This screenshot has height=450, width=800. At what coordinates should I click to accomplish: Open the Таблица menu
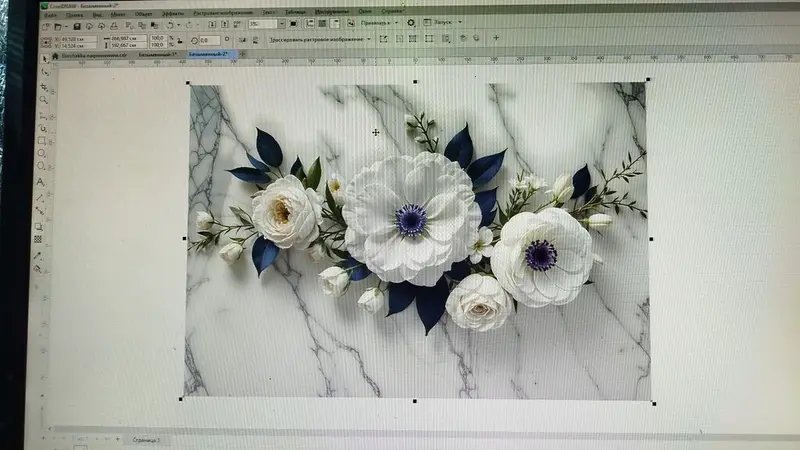295,12
